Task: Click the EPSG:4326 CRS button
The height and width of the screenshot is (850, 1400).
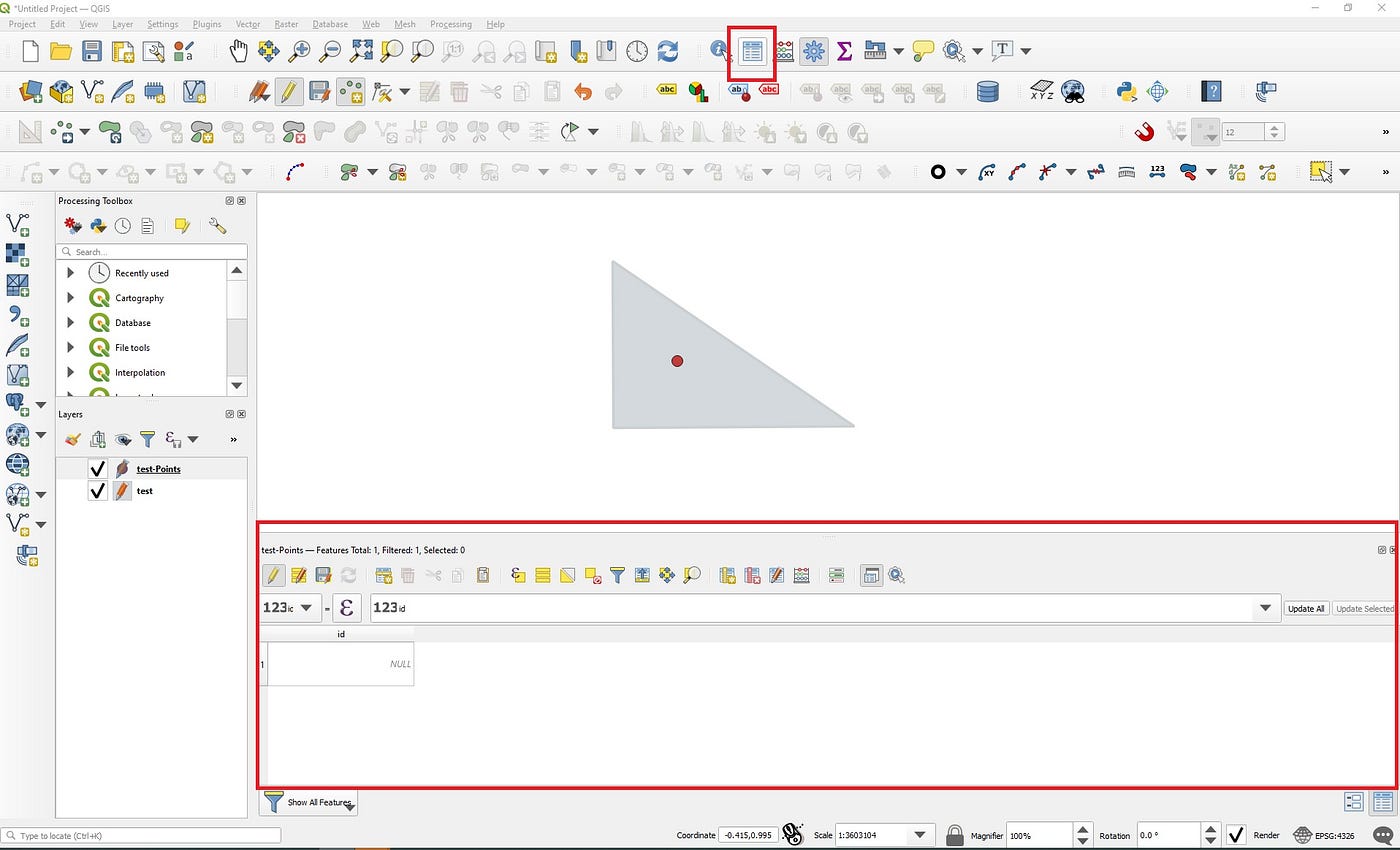Action: coord(1325,835)
